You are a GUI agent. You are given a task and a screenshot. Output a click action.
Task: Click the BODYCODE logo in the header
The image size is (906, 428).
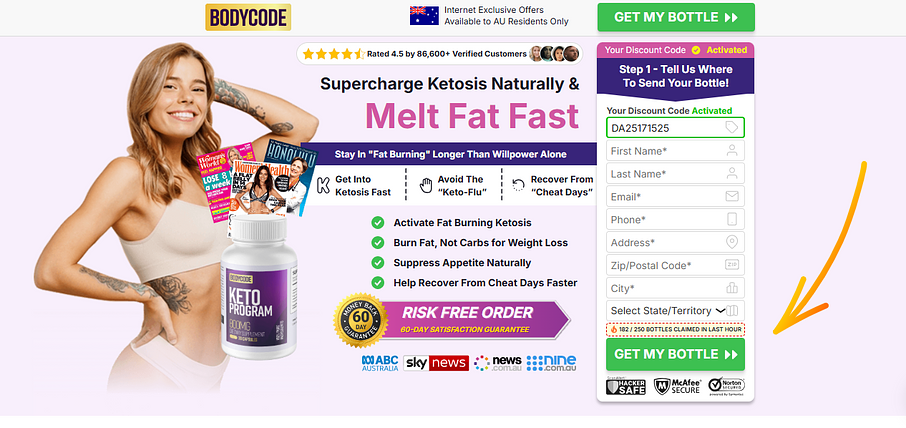coord(248,17)
